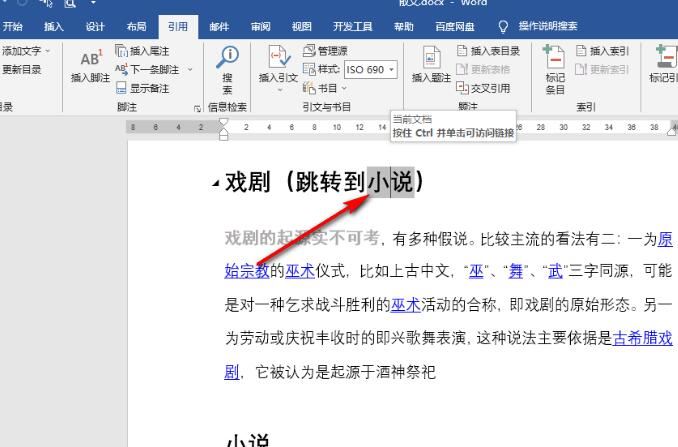Viewport: 678px width, 447px height.
Task: Click 交叉引用 (Cross-reference)
Action: click(489, 88)
